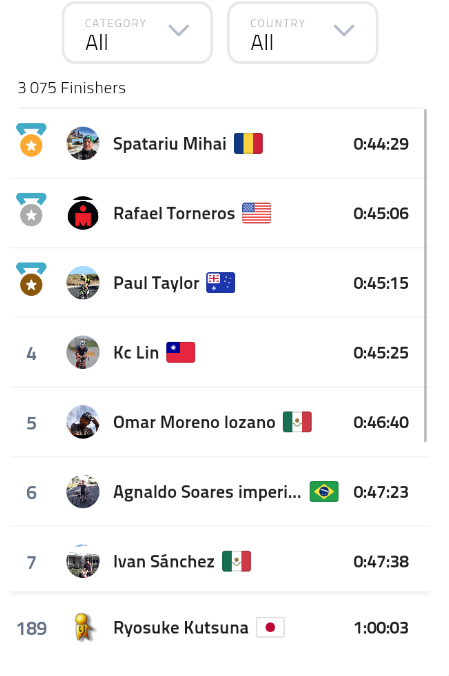
Task: Click the bronze medal icon
Action: tap(31, 279)
